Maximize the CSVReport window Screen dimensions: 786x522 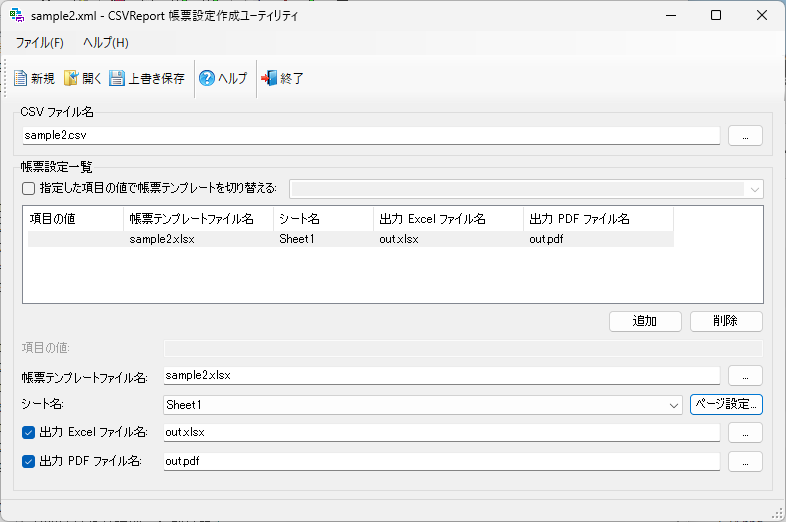pyautogui.click(x=716, y=15)
